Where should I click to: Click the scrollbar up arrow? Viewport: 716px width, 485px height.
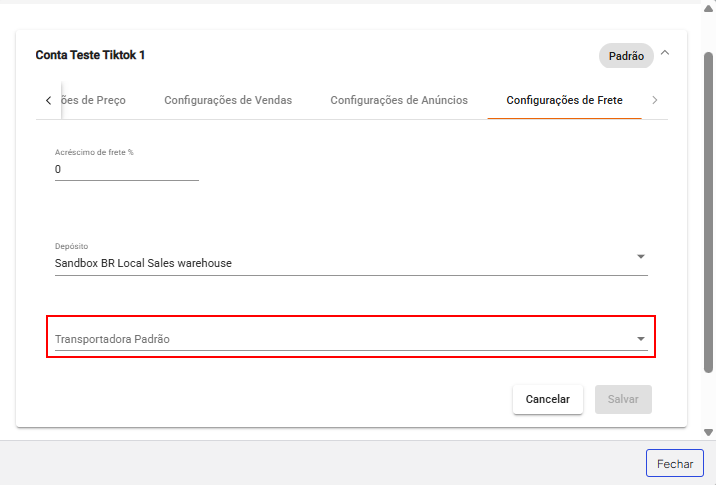point(708,8)
